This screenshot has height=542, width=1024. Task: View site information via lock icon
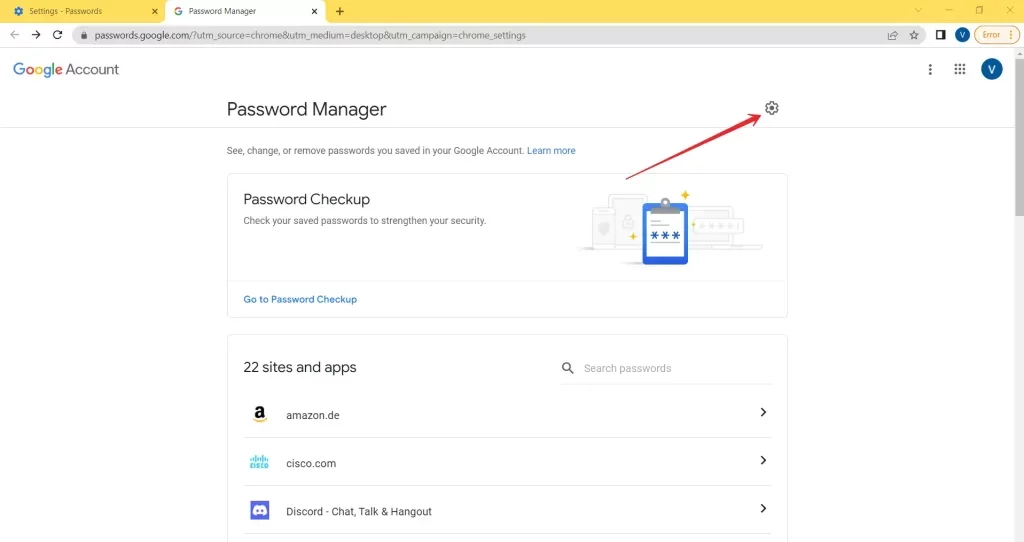84,35
